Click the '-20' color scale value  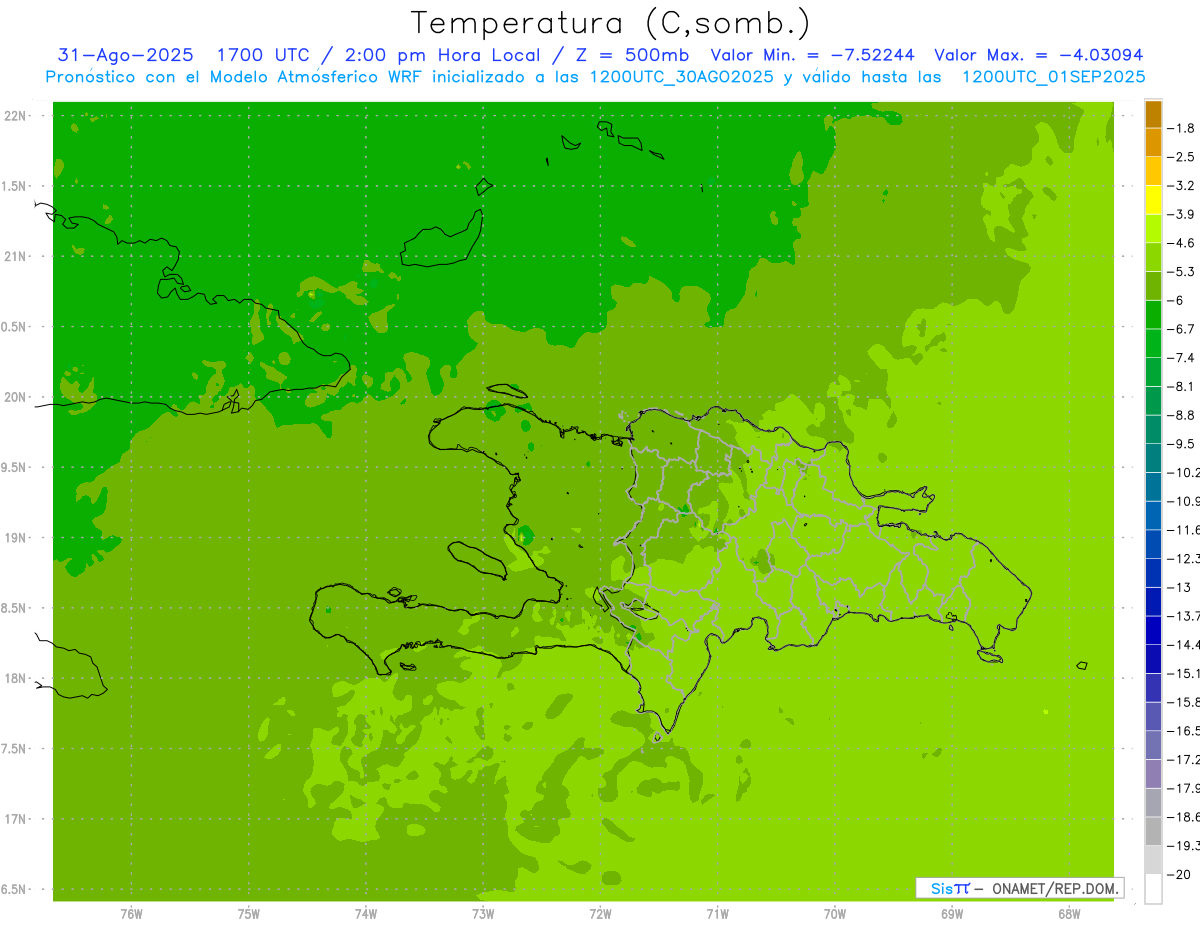coord(1179,874)
